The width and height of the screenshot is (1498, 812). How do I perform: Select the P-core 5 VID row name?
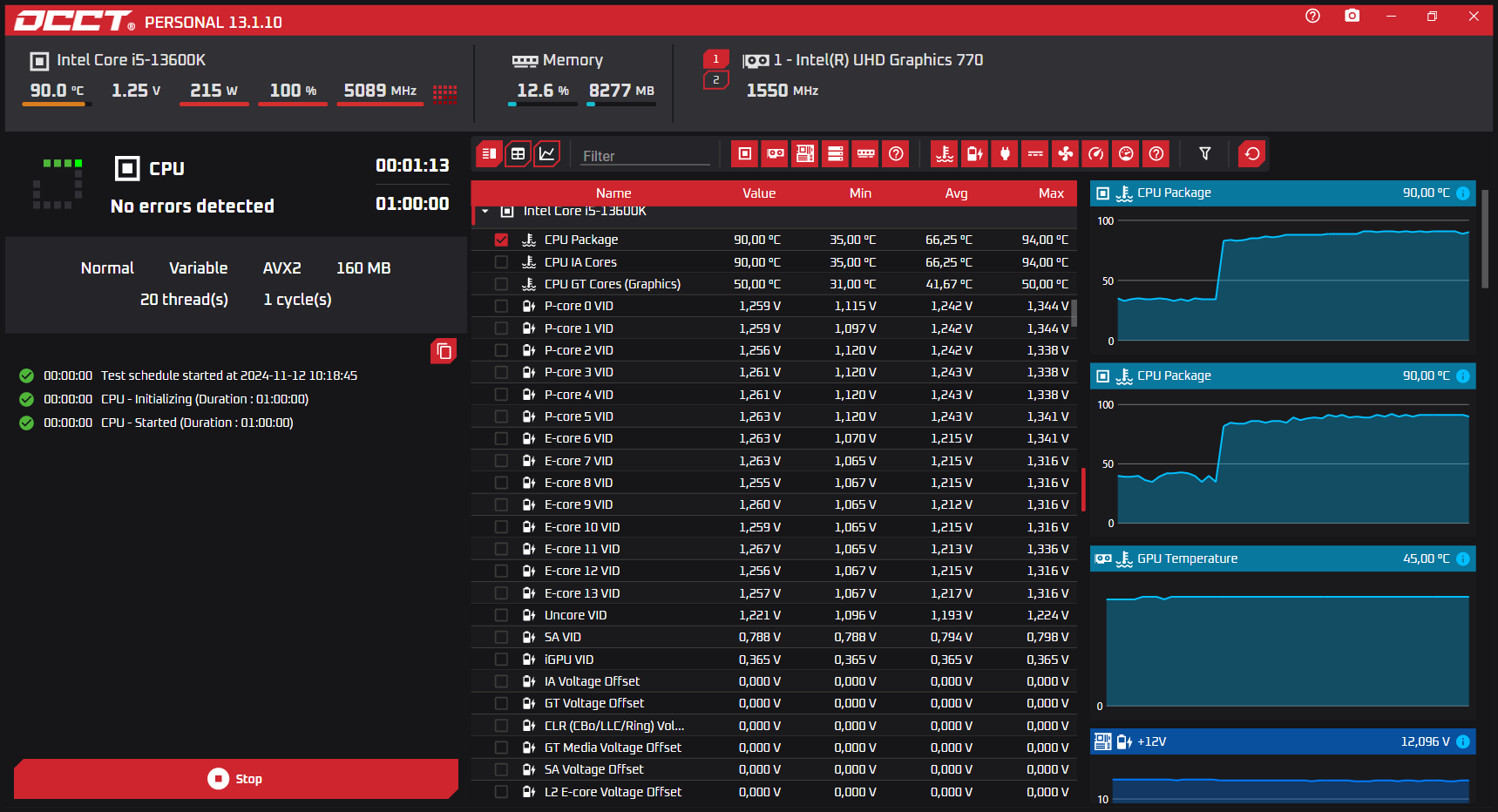[x=579, y=416]
